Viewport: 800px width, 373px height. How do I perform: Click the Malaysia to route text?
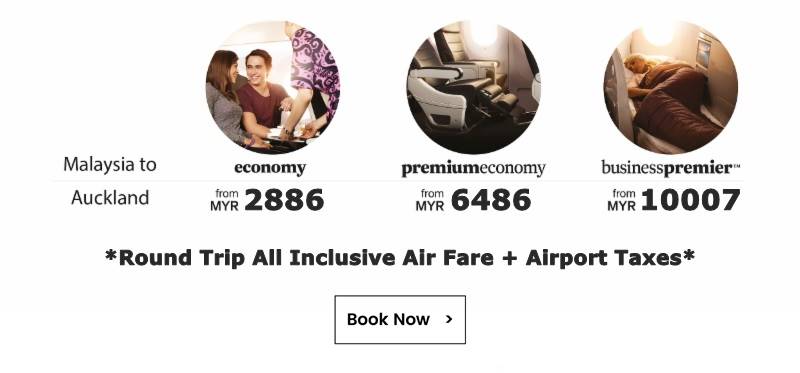tap(110, 164)
